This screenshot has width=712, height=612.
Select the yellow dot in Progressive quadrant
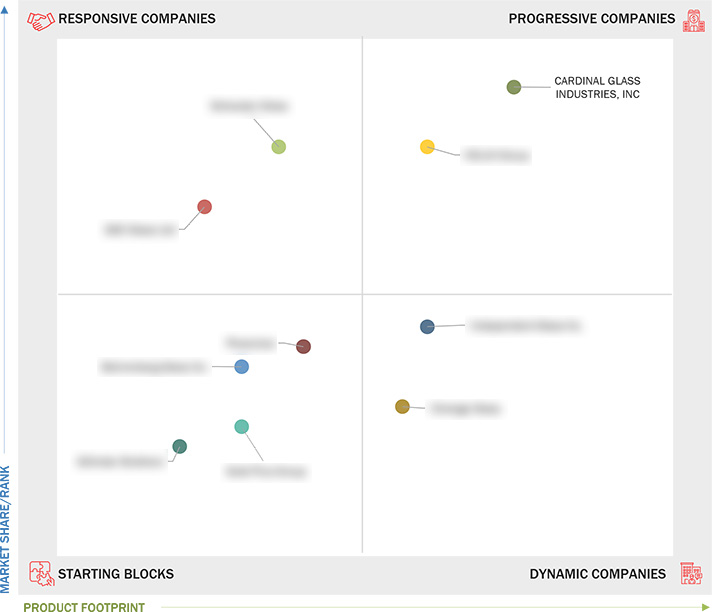(x=427, y=147)
